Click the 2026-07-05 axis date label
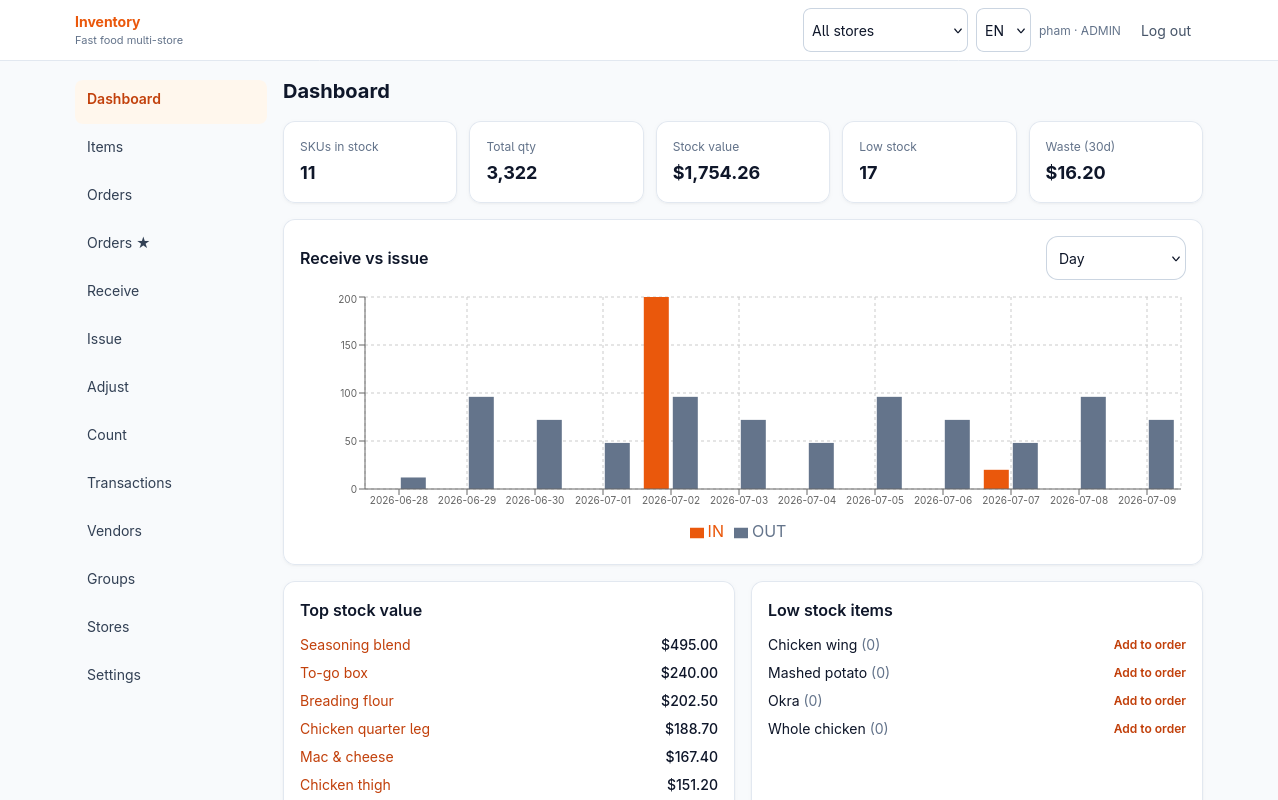The height and width of the screenshot is (800, 1278). [875, 500]
